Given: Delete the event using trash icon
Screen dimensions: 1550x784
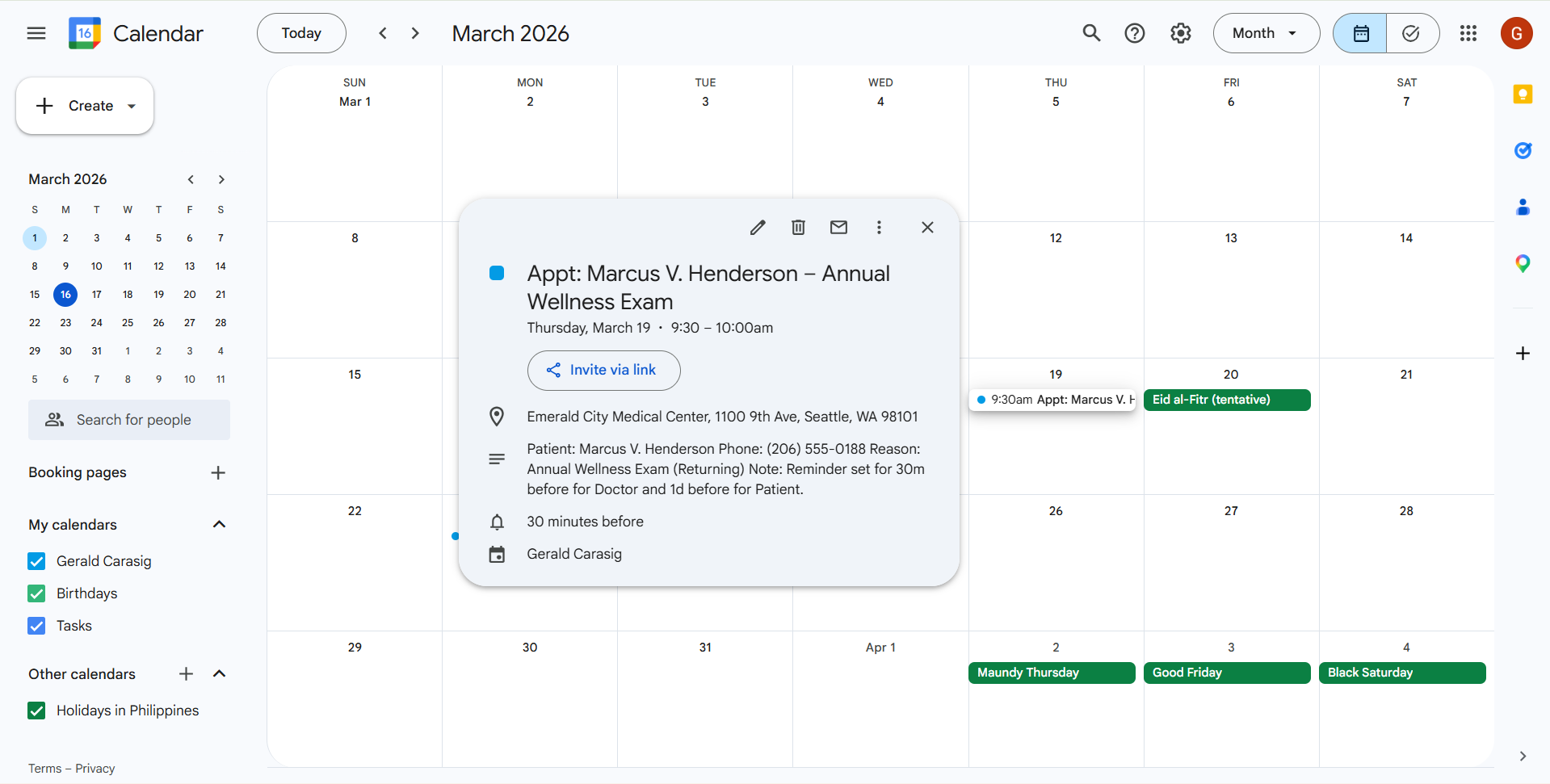Looking at the screenshot, I should point(798,228).
